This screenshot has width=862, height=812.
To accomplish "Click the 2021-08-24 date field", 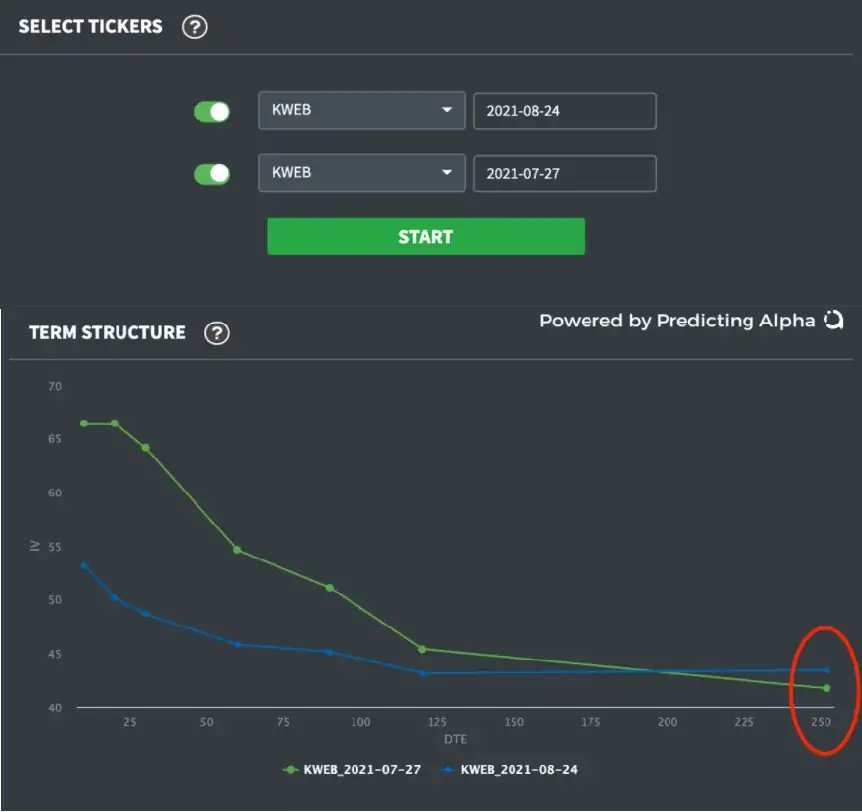I will pyautogui.click(x=564, y=111).
